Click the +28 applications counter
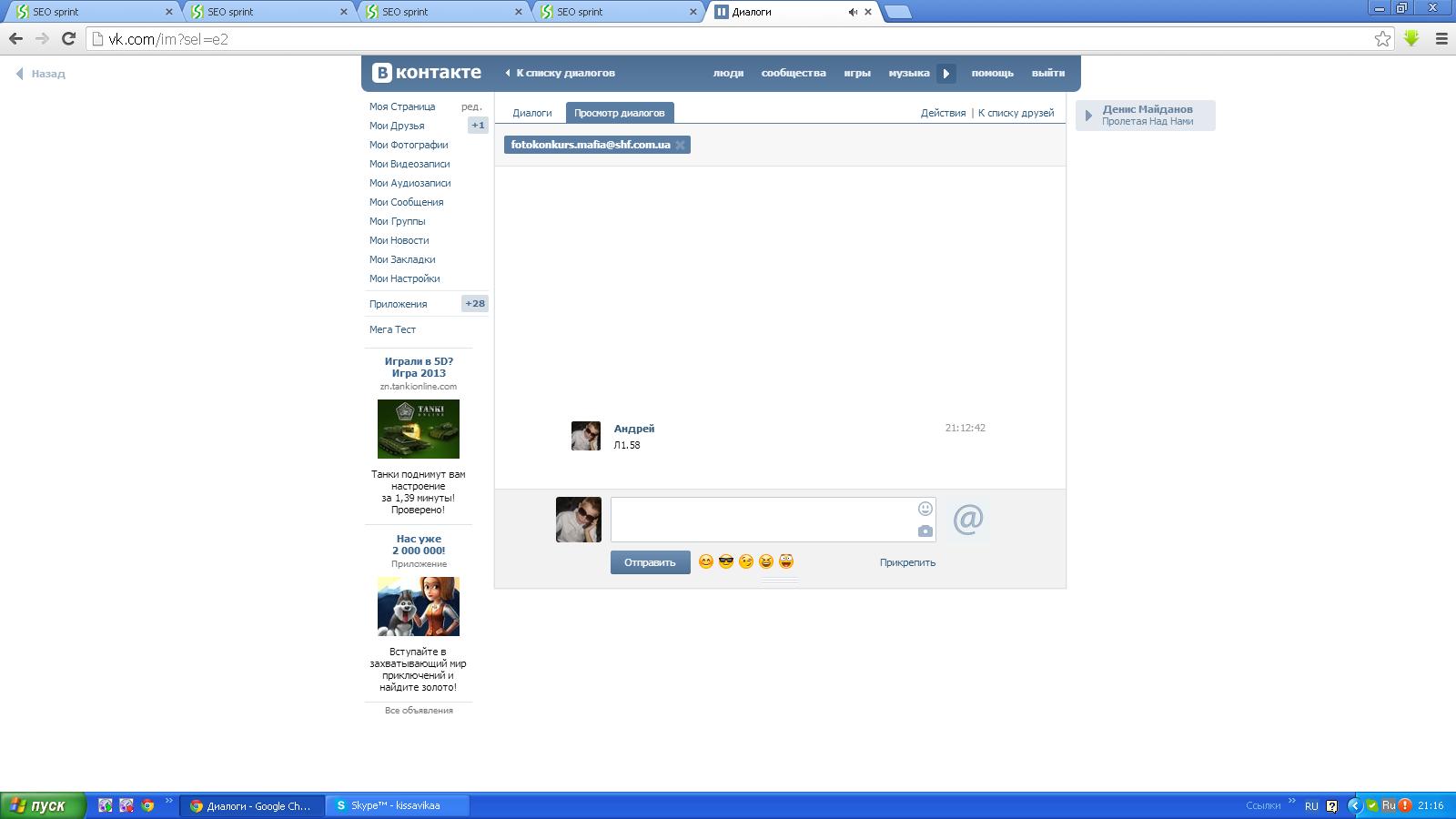This screenshot has height=819, width=1456. (475, 304)
